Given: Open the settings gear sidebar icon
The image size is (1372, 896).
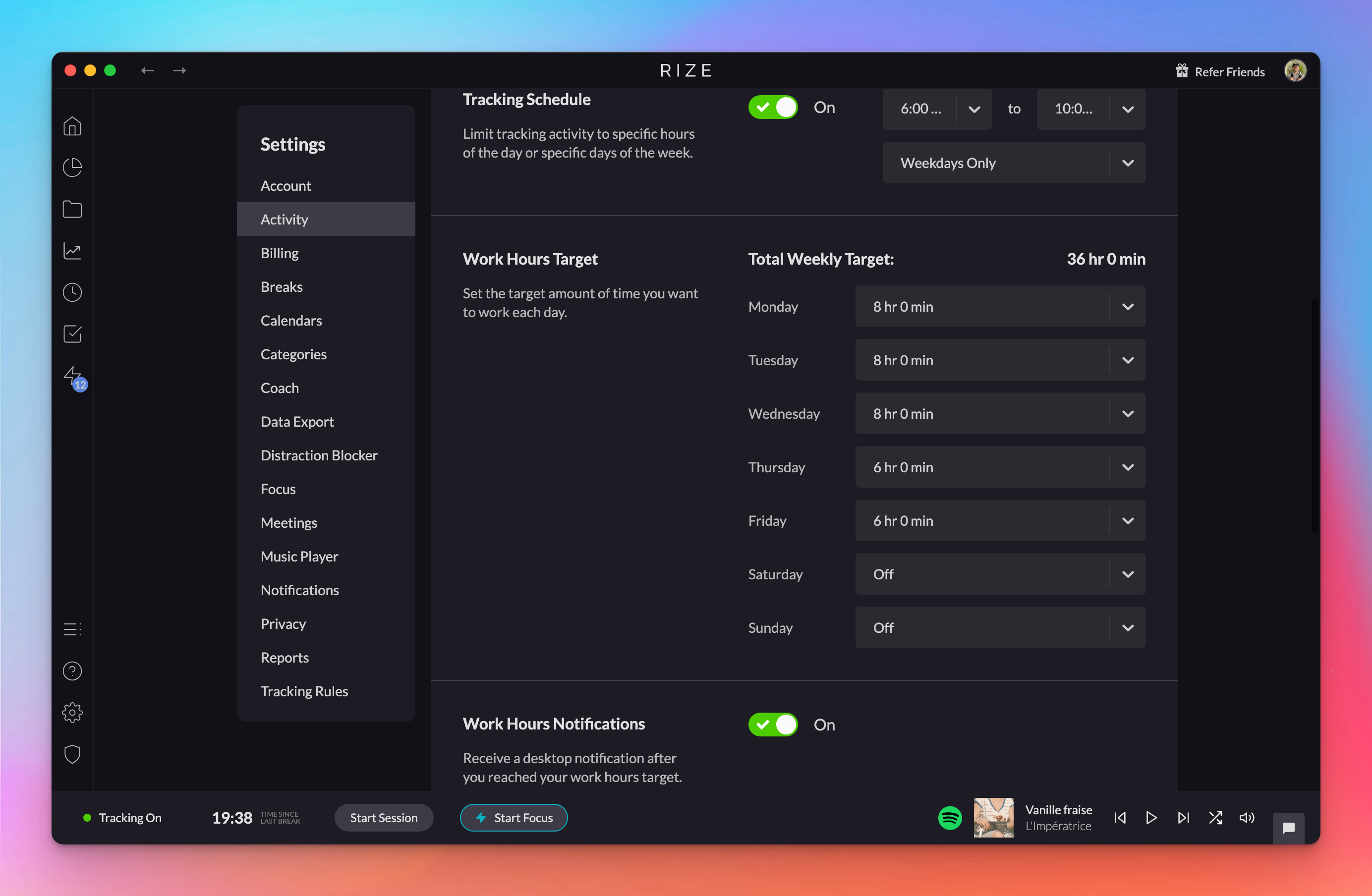Looking at the screenshot, I should click(72, 713).
